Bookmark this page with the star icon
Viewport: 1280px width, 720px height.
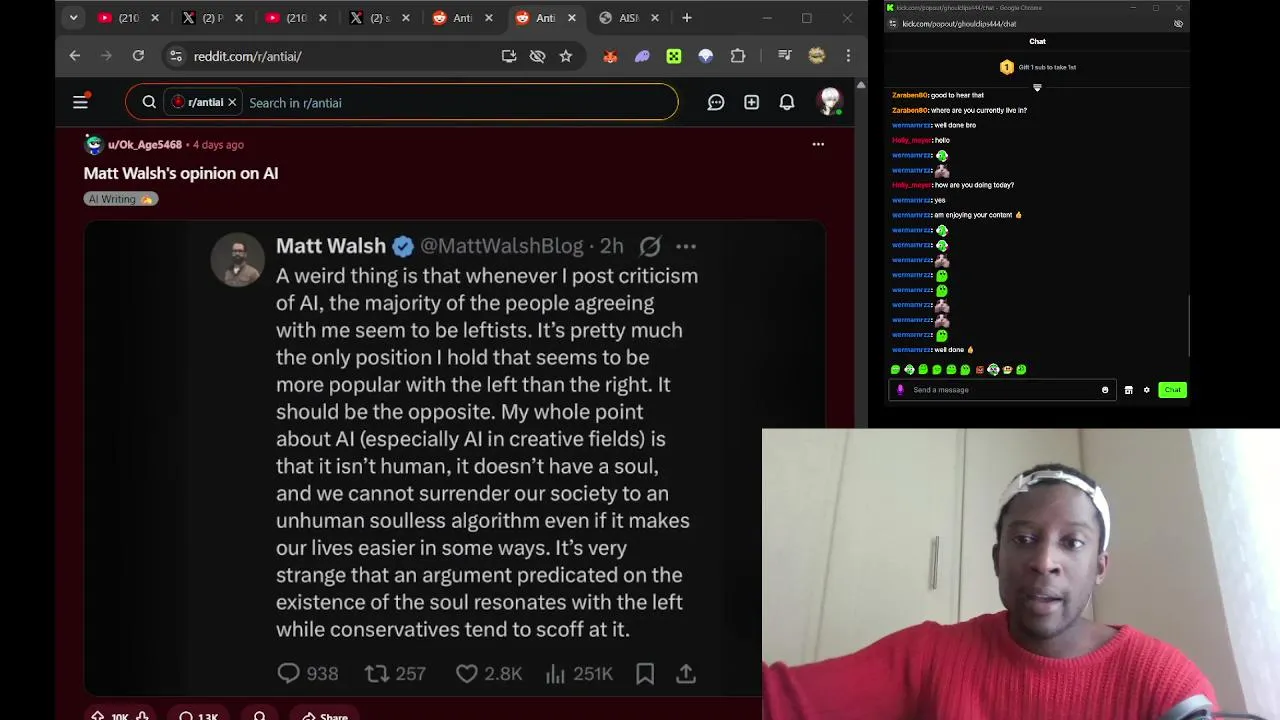pyautogui.click(x=566, y=56)
